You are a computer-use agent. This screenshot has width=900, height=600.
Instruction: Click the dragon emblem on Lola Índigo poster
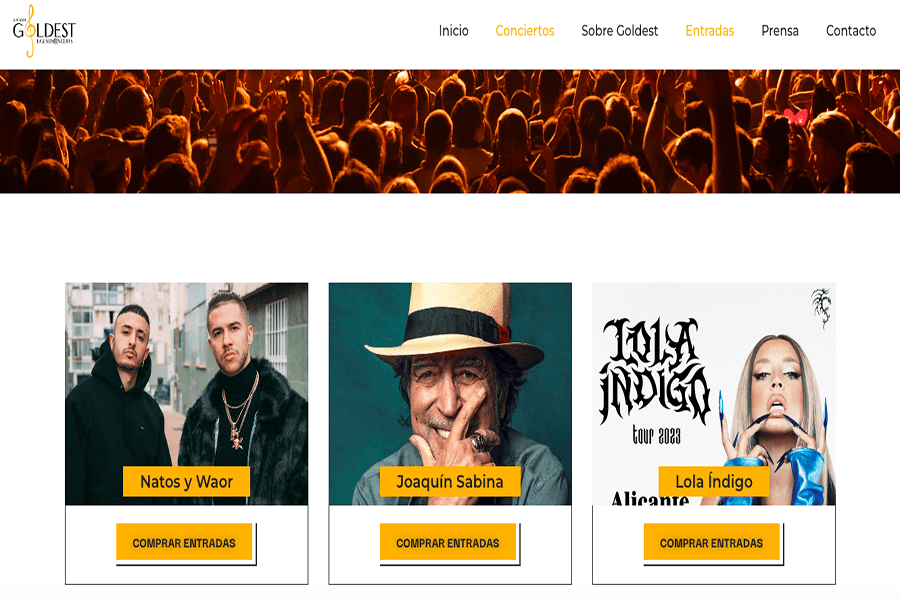click(x=821, y=308)
